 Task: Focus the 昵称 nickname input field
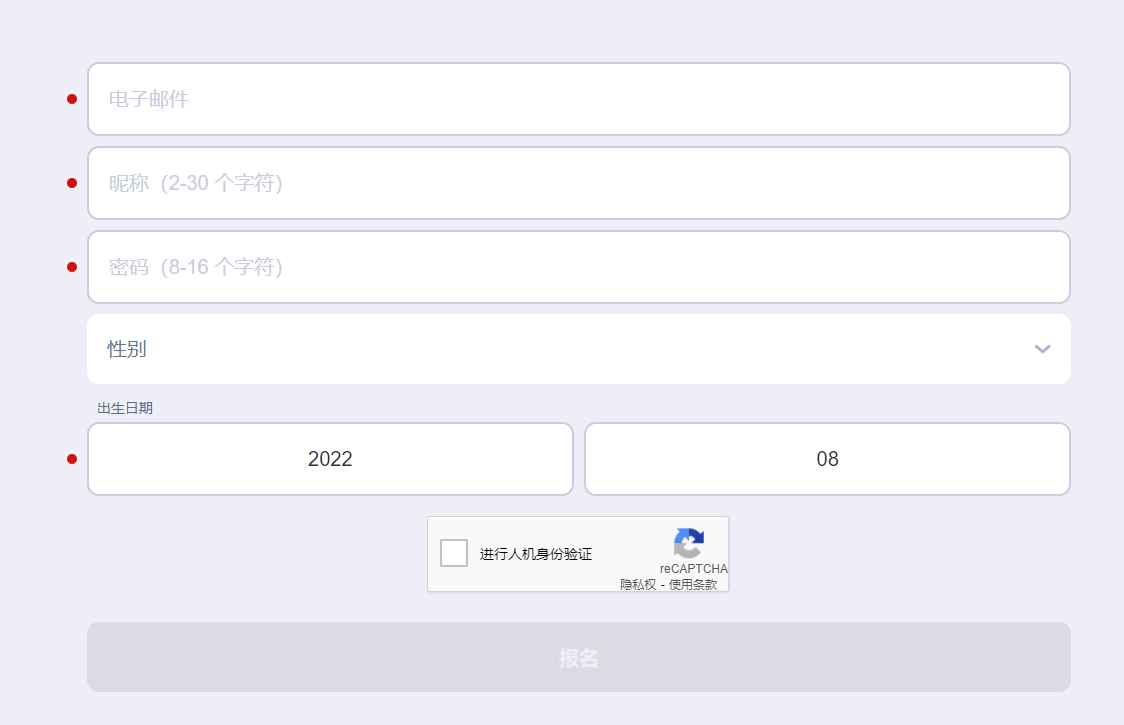coord(578,183)
